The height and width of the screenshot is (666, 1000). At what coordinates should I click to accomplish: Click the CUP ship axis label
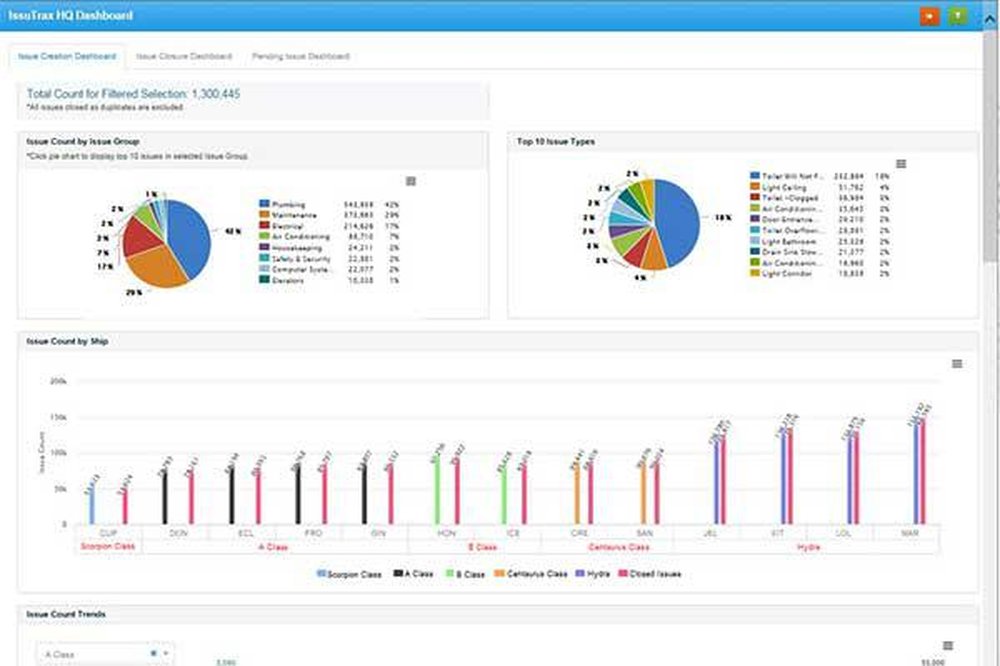point(108,533)
